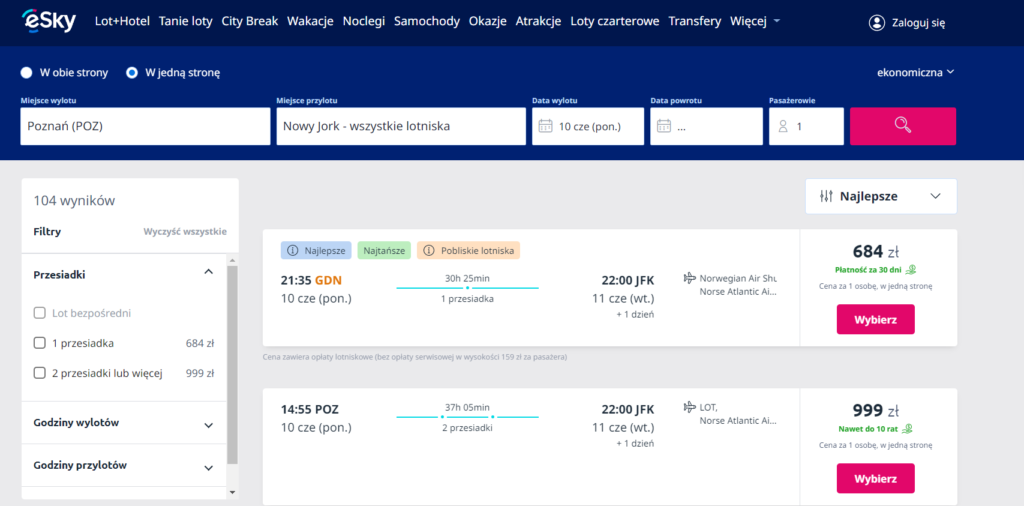Open the ekonomiczna class dropdown
1024x506 pixels.
[x=915, y=72]
